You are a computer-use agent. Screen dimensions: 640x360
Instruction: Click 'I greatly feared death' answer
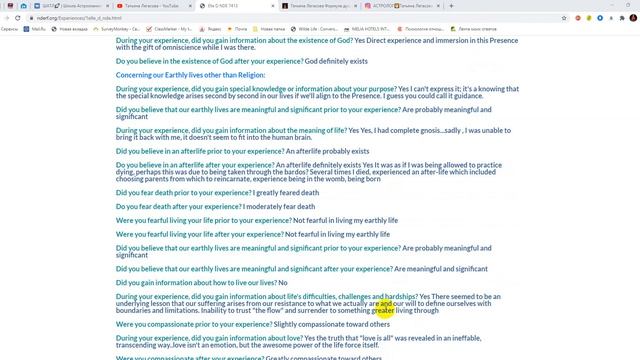point(286,193)
